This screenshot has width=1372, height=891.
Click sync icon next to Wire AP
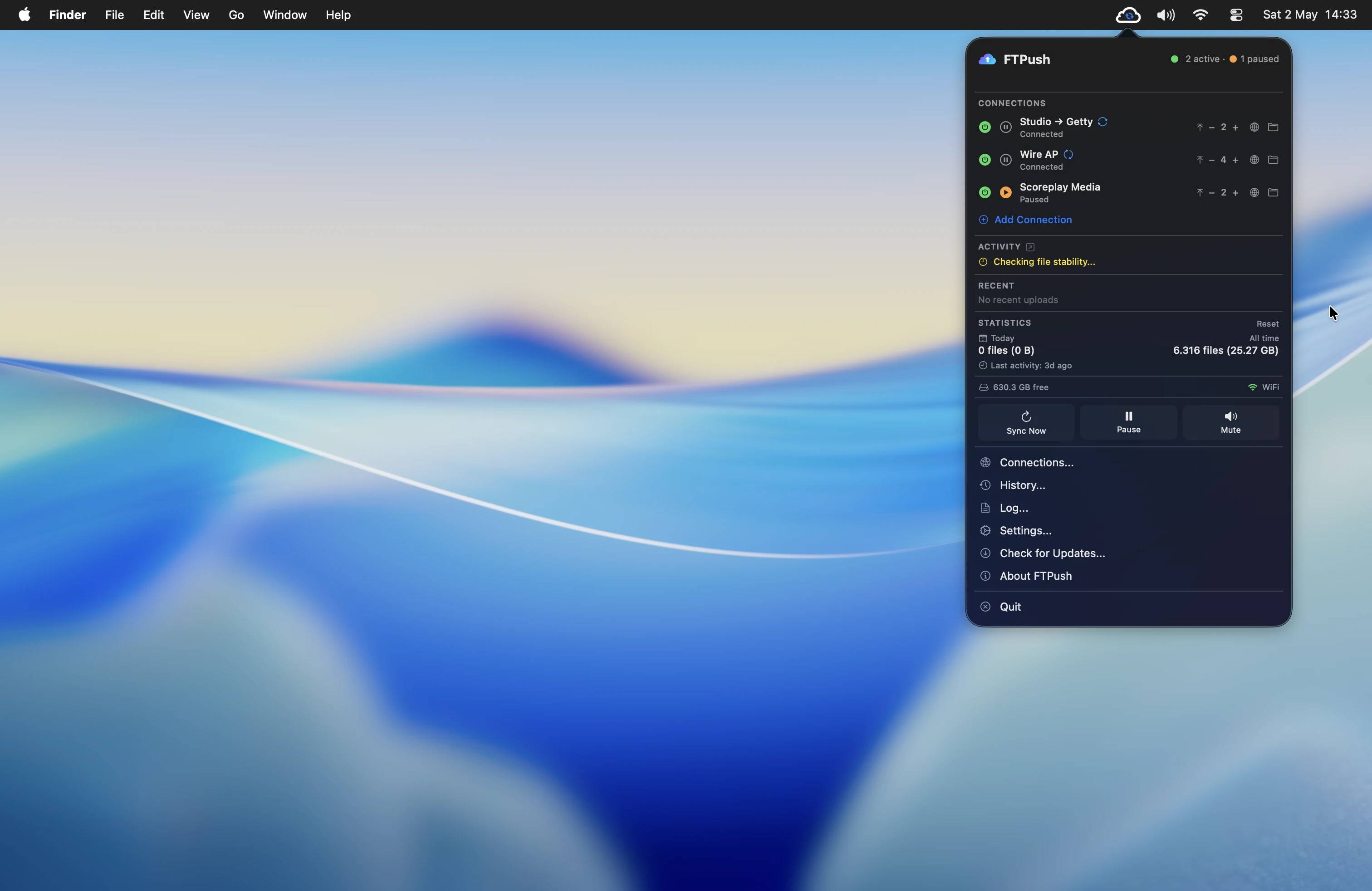(x=1068, y=154)
